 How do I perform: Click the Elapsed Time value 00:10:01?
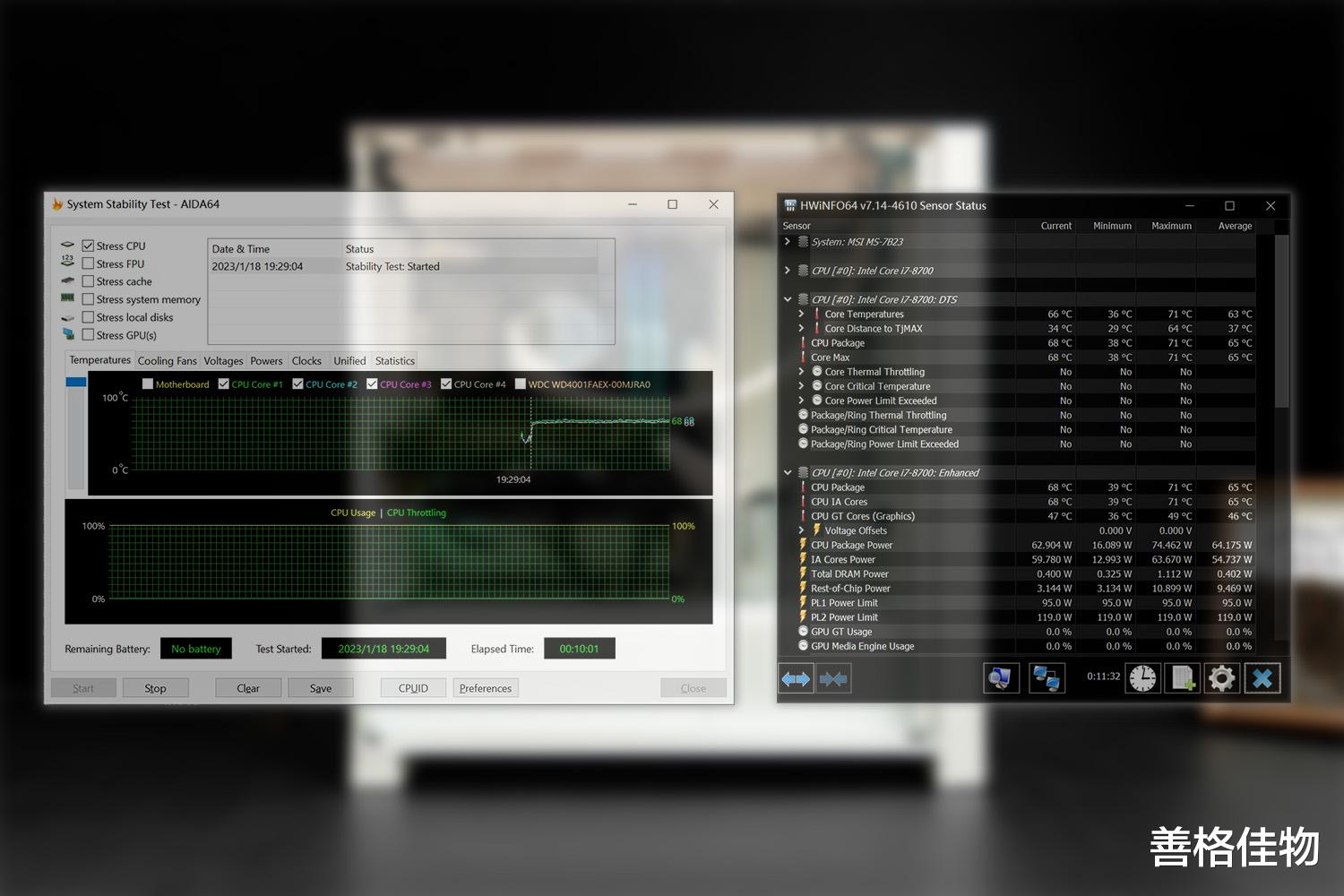[x=579, y=649]
